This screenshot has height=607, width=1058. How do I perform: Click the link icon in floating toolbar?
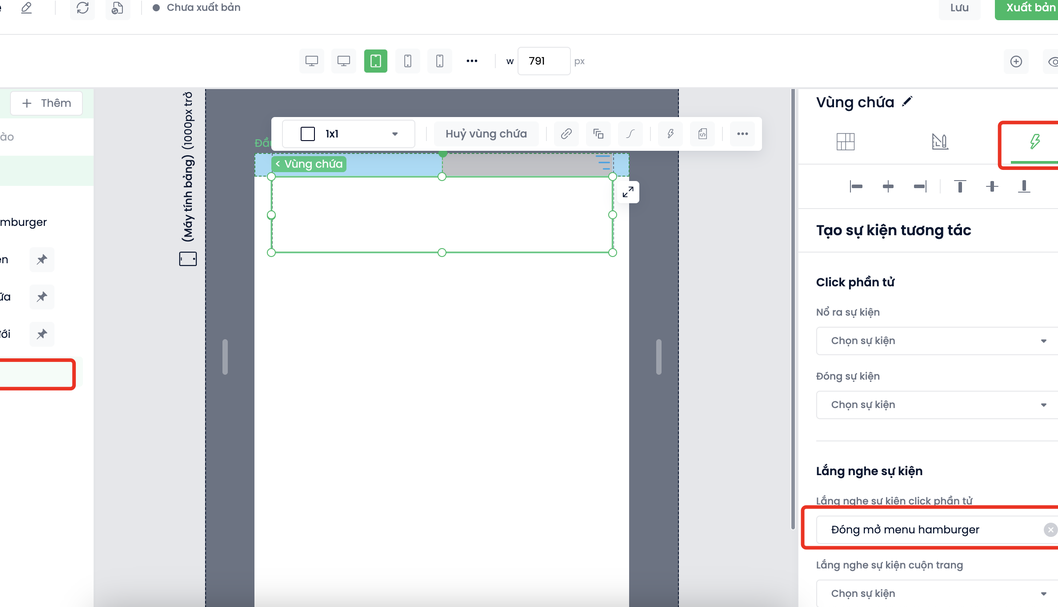(566, 134)
